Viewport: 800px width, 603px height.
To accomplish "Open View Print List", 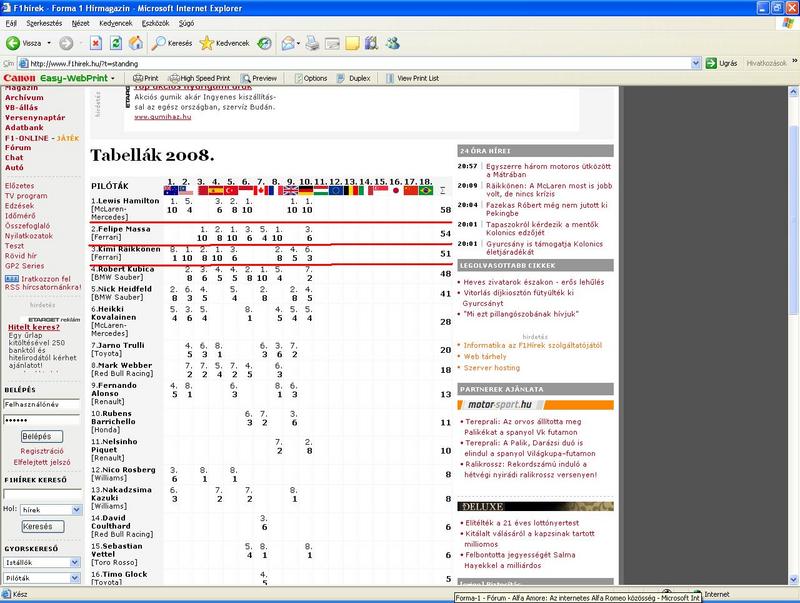I will tap(412, 78).
